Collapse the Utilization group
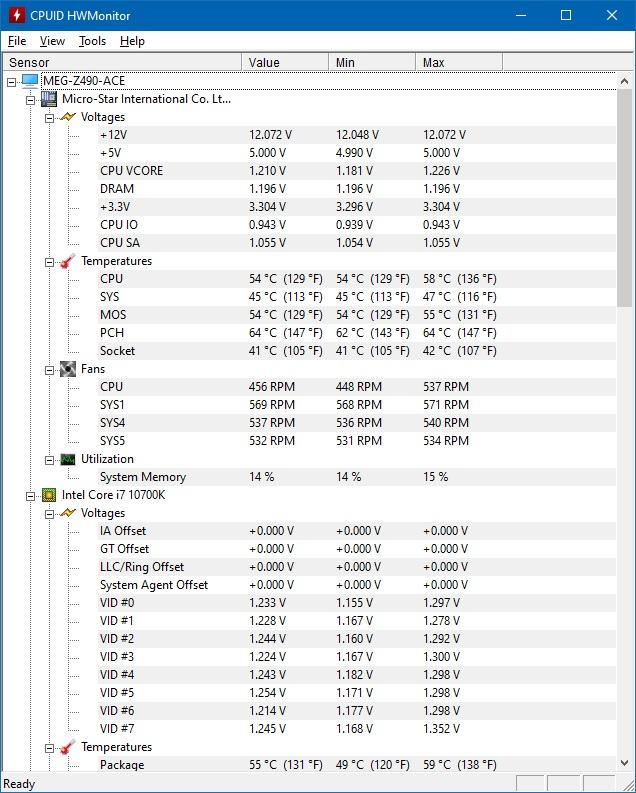Viewport: 636px width, 793px height. 49,460
